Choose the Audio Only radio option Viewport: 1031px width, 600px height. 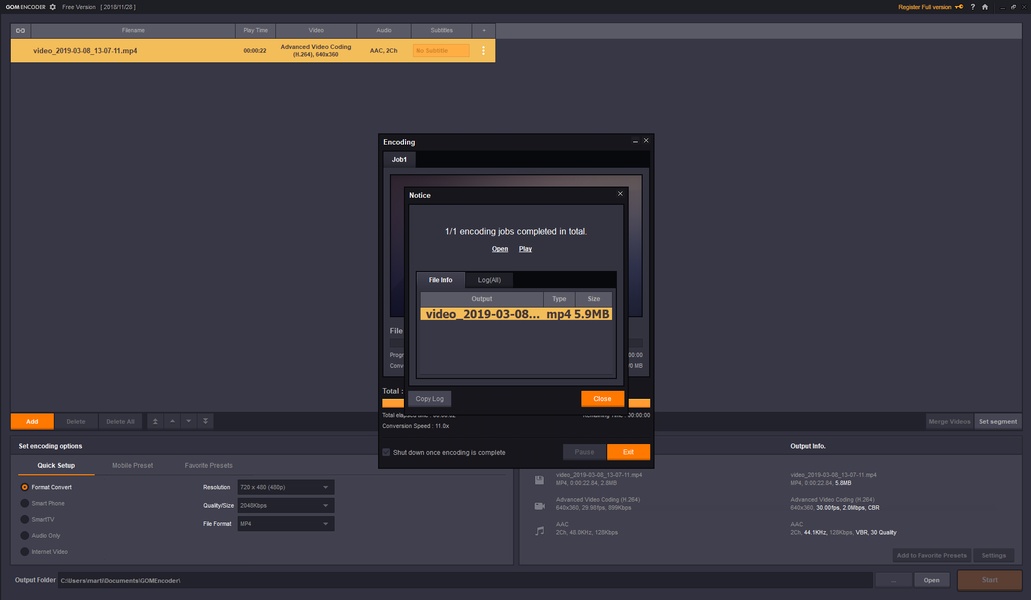tap(25, 535)
